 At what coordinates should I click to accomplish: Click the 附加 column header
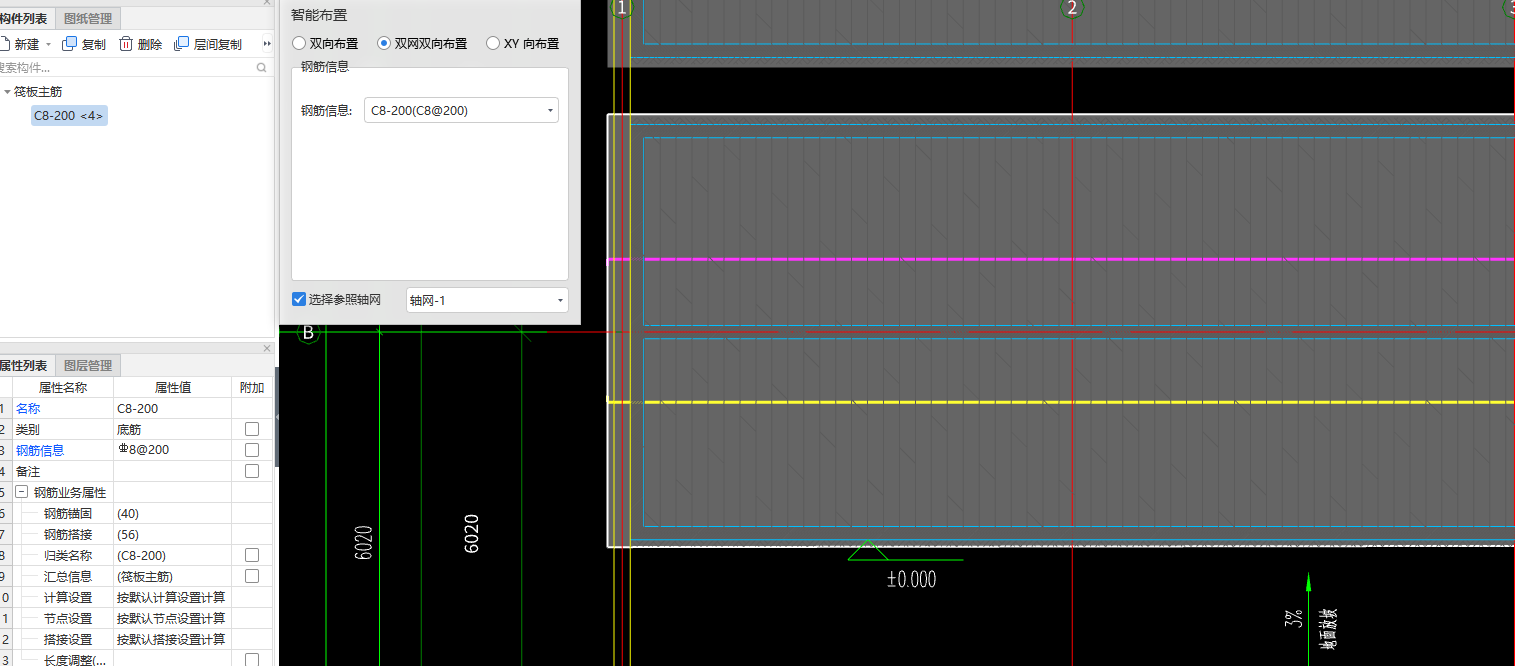click(x=252, y=387)
